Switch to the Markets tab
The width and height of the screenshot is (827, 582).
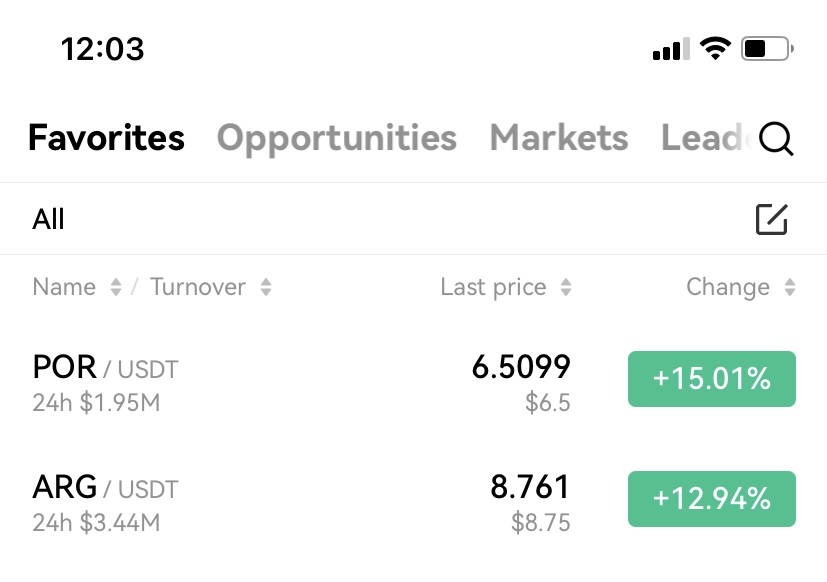(559, 138)
